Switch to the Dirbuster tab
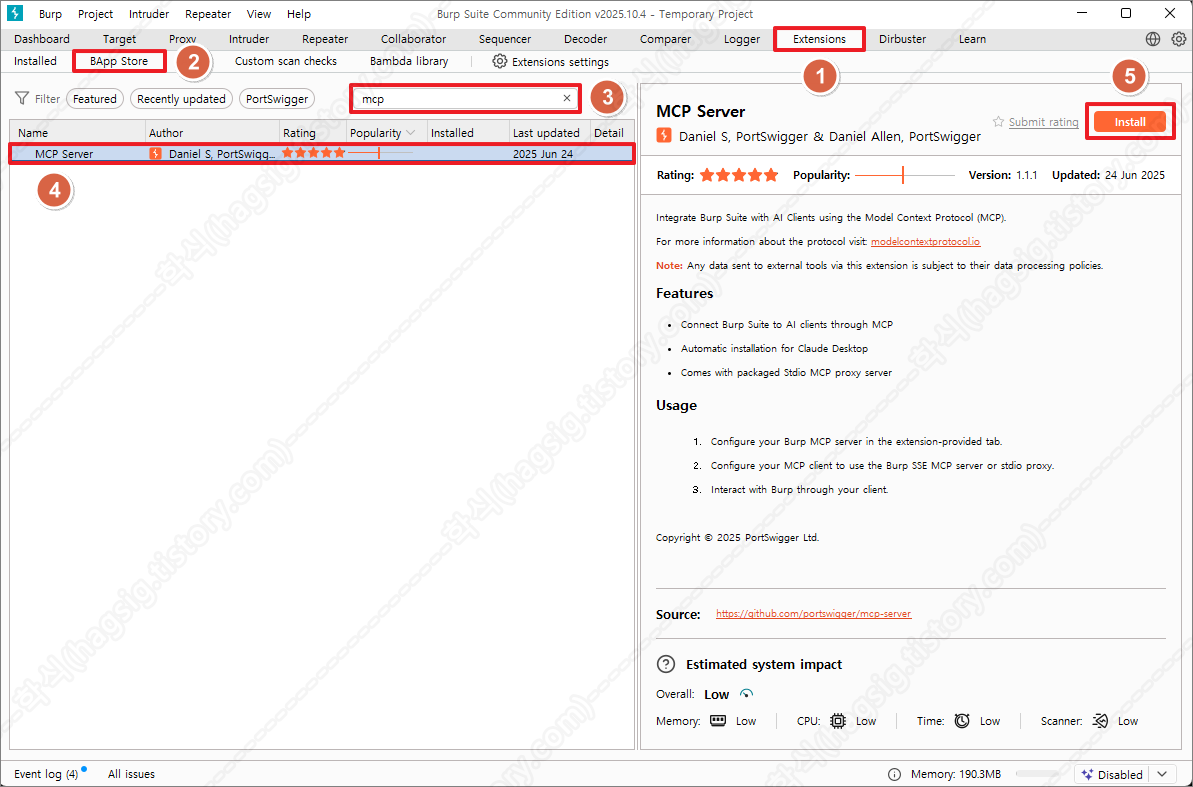The height and width of the screenshot is (787, 1193). pyautogui.click(x=902, y=39)
